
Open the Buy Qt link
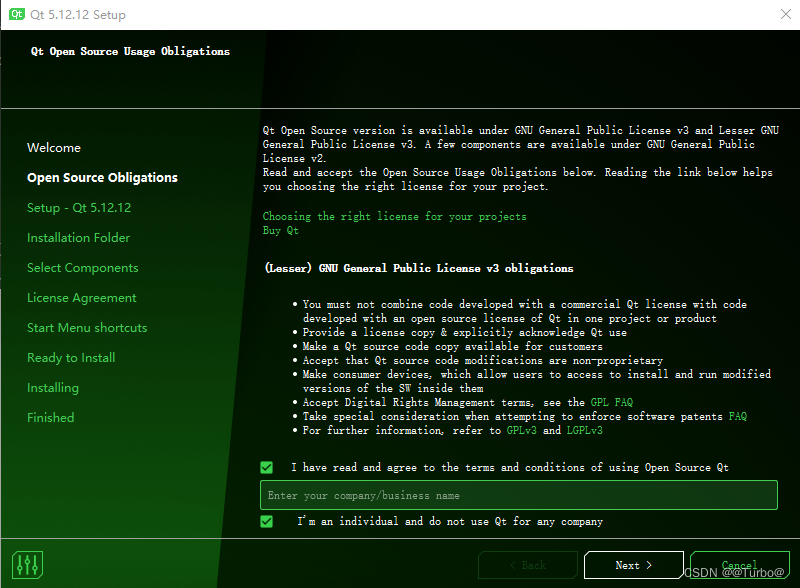pos(281,231)
